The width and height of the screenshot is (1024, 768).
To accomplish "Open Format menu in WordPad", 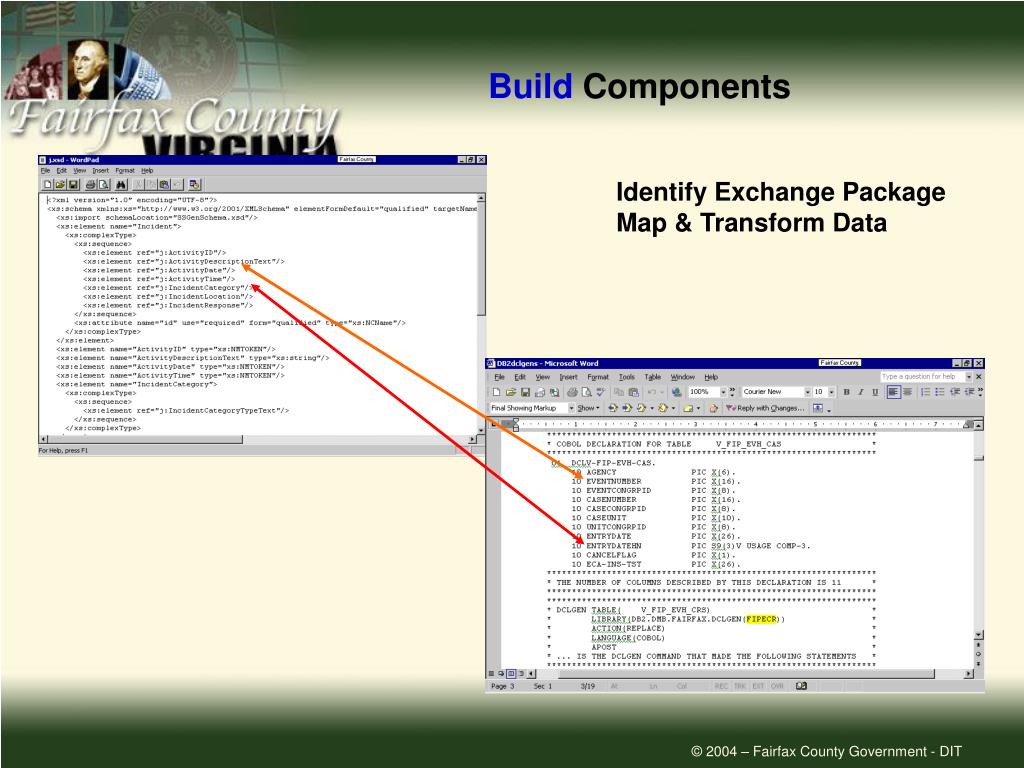I will (124, 170).
